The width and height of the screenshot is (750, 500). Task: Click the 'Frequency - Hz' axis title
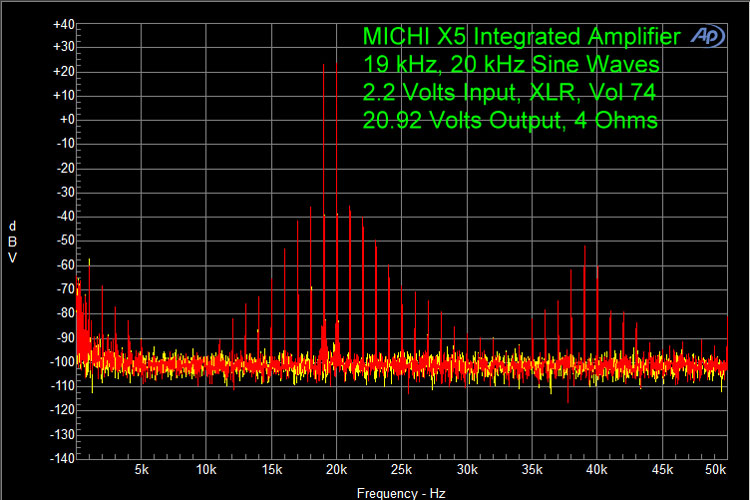click(x=400, y=493)
